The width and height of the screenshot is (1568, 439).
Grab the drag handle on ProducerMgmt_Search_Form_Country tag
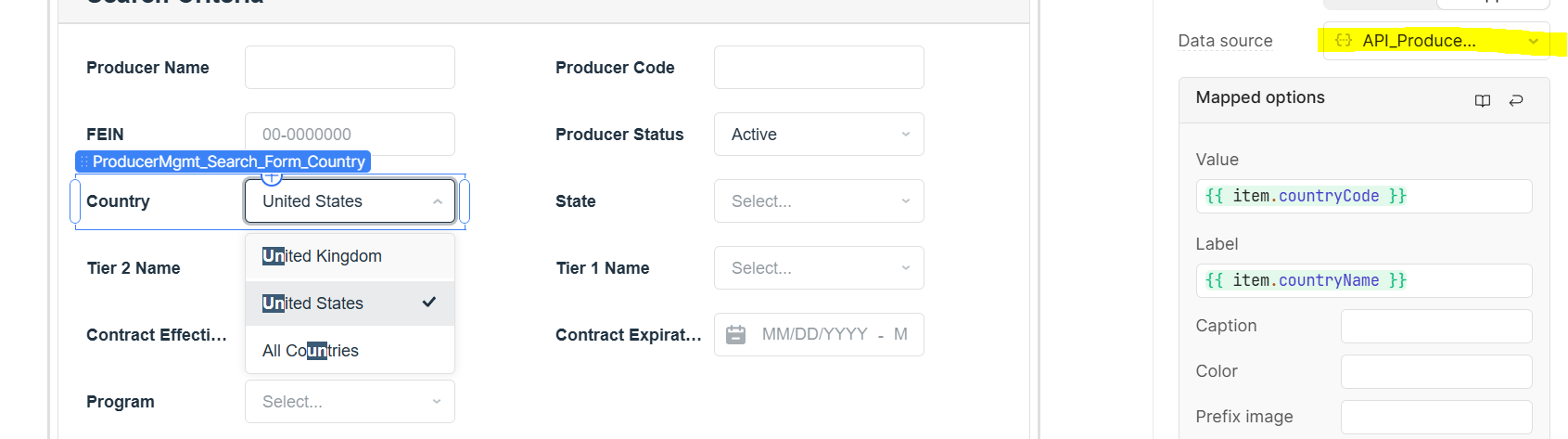pyautogui.click(x=84, y=161)
